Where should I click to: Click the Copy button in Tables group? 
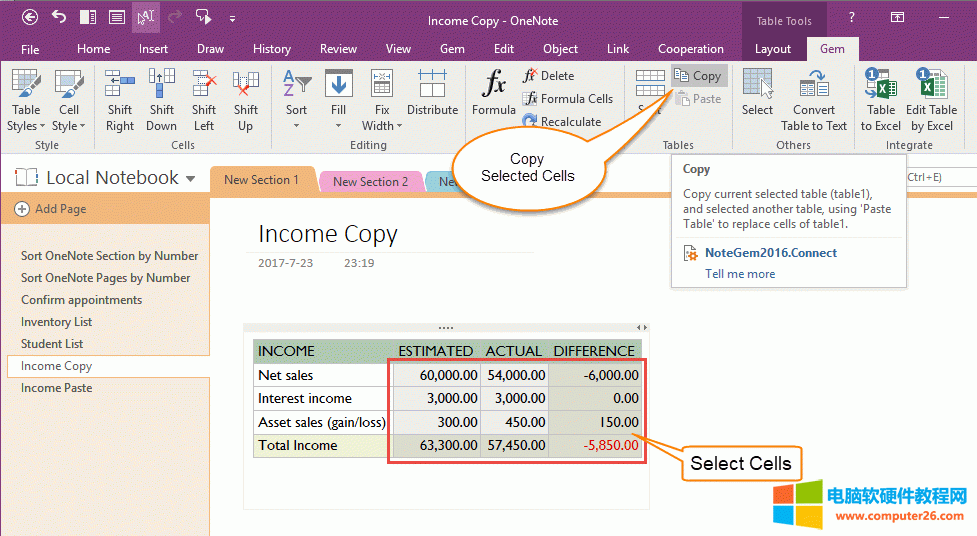pyautogui.click(x=698, y=76)
